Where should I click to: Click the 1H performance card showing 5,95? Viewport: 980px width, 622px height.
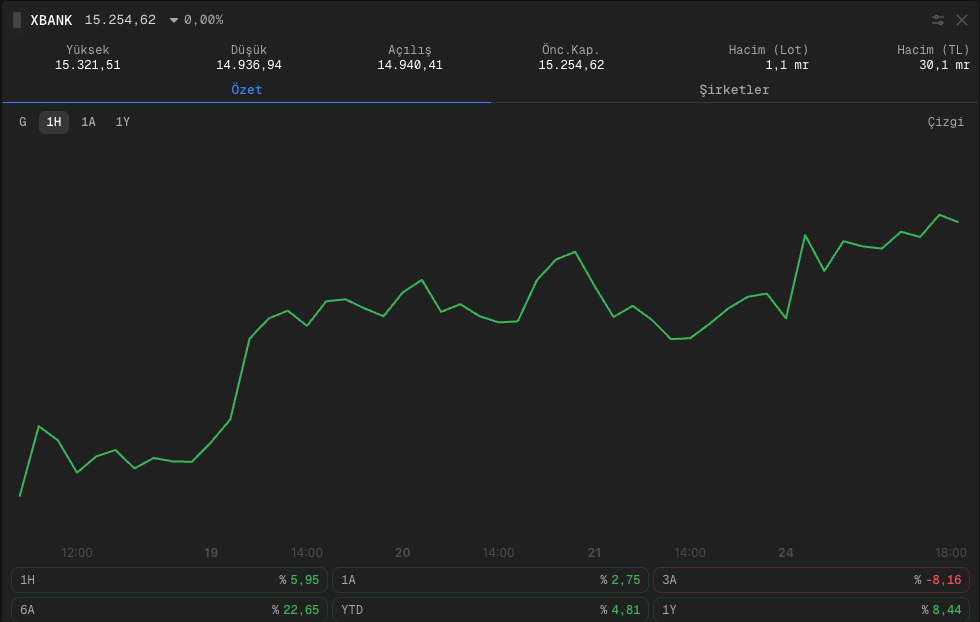point(169,580)
